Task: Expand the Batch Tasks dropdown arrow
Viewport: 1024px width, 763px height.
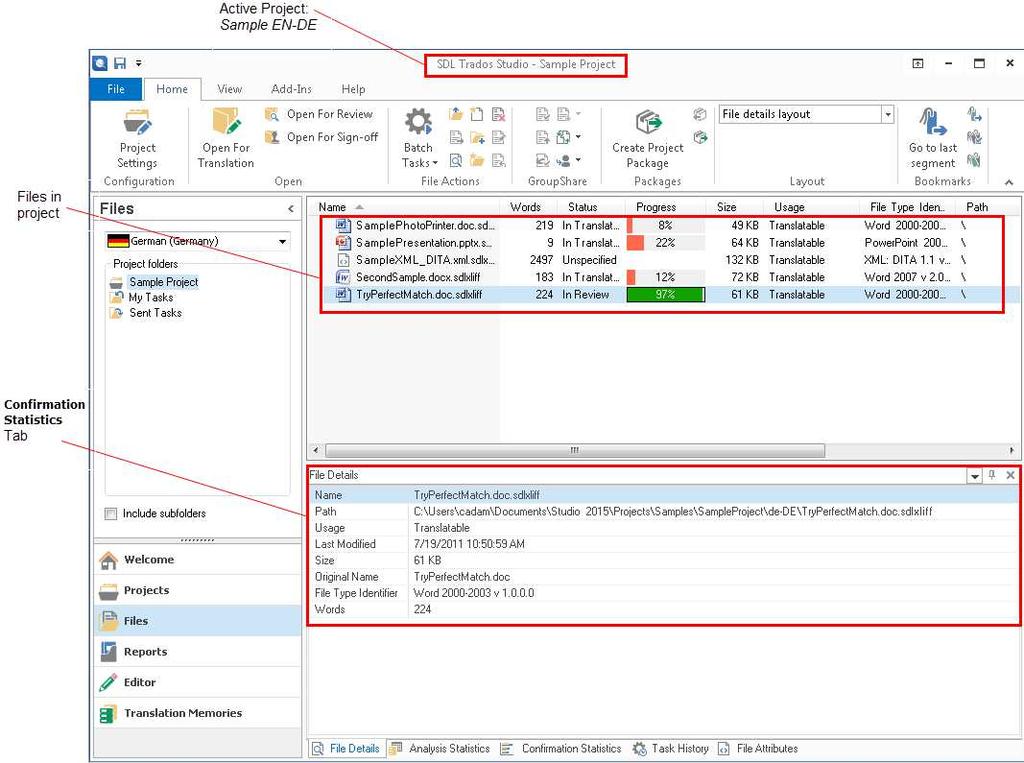Action: click(435, 163)
